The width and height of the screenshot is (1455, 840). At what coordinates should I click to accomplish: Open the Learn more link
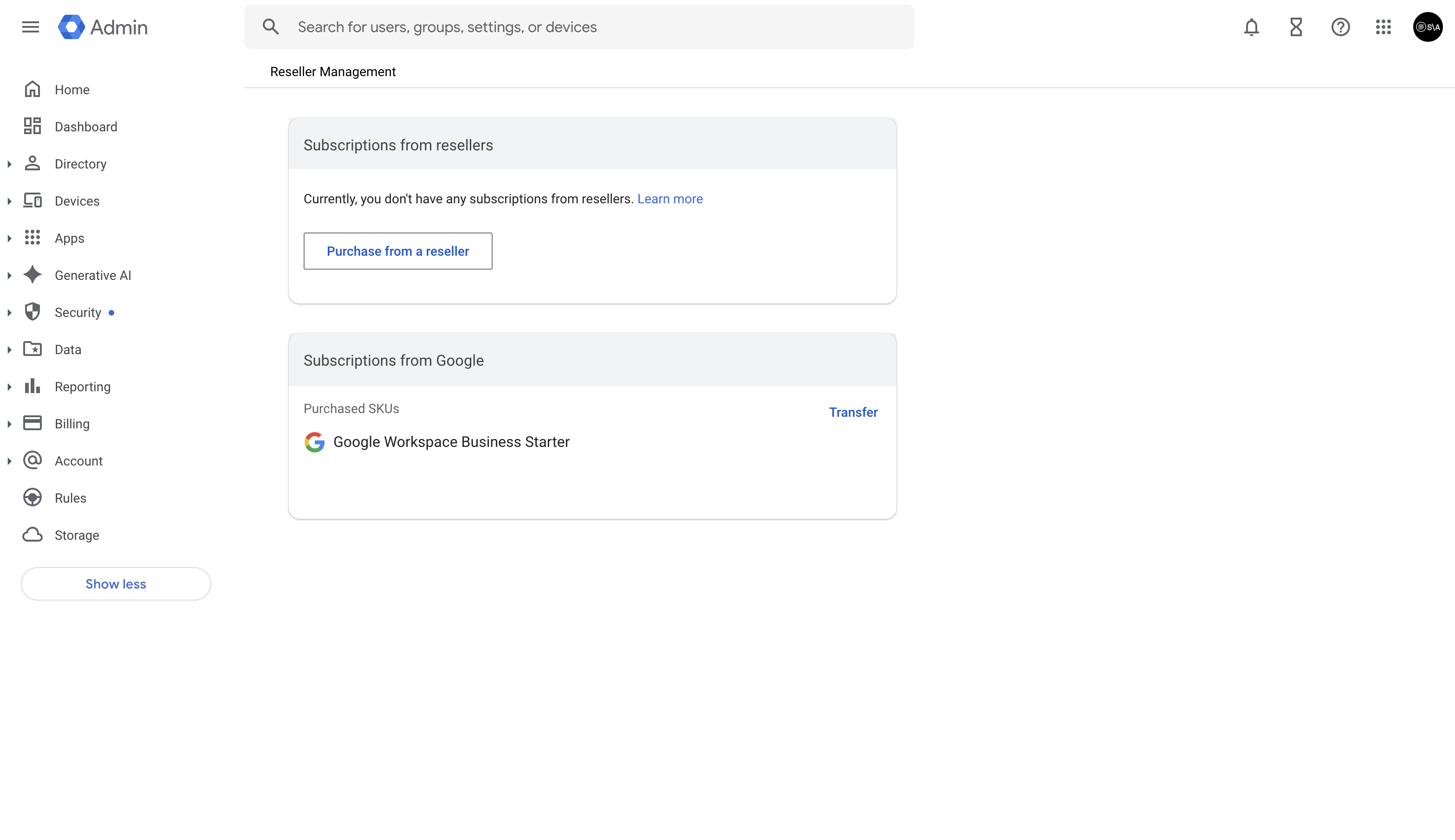pyautogui.click(x=669, y=199)
